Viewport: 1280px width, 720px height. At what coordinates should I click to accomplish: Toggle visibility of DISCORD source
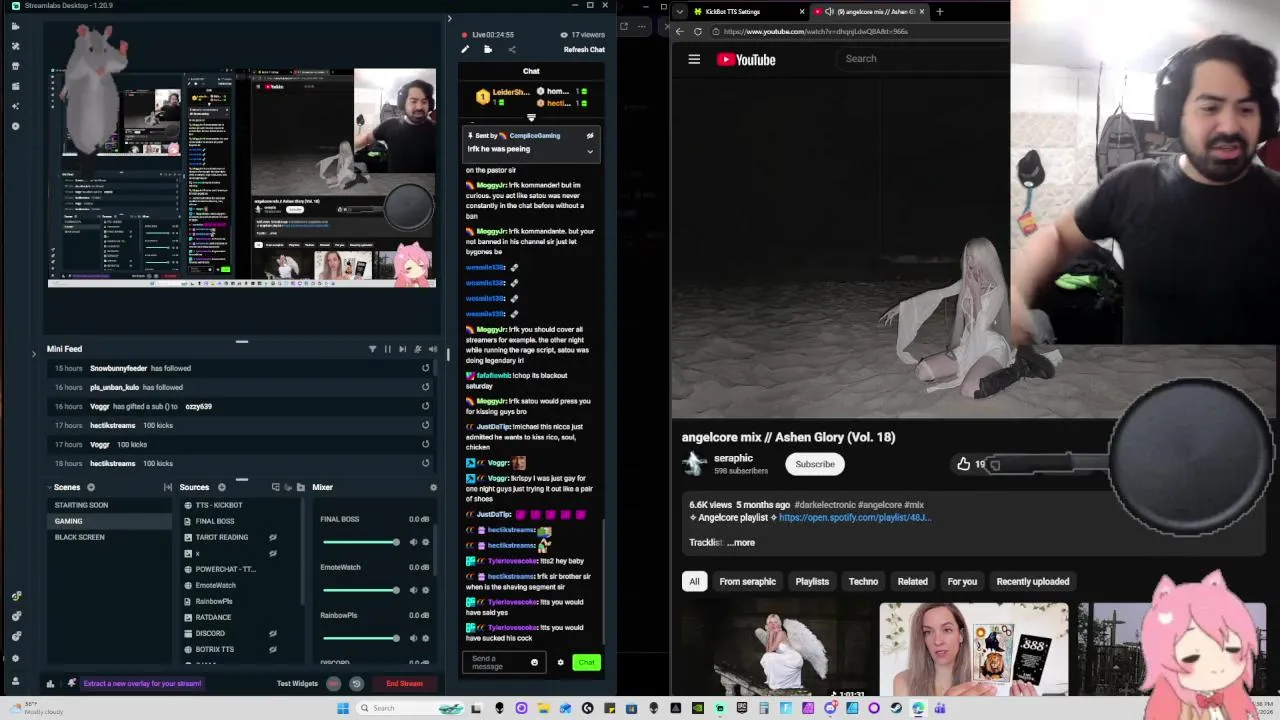click(x=272, y=633)
